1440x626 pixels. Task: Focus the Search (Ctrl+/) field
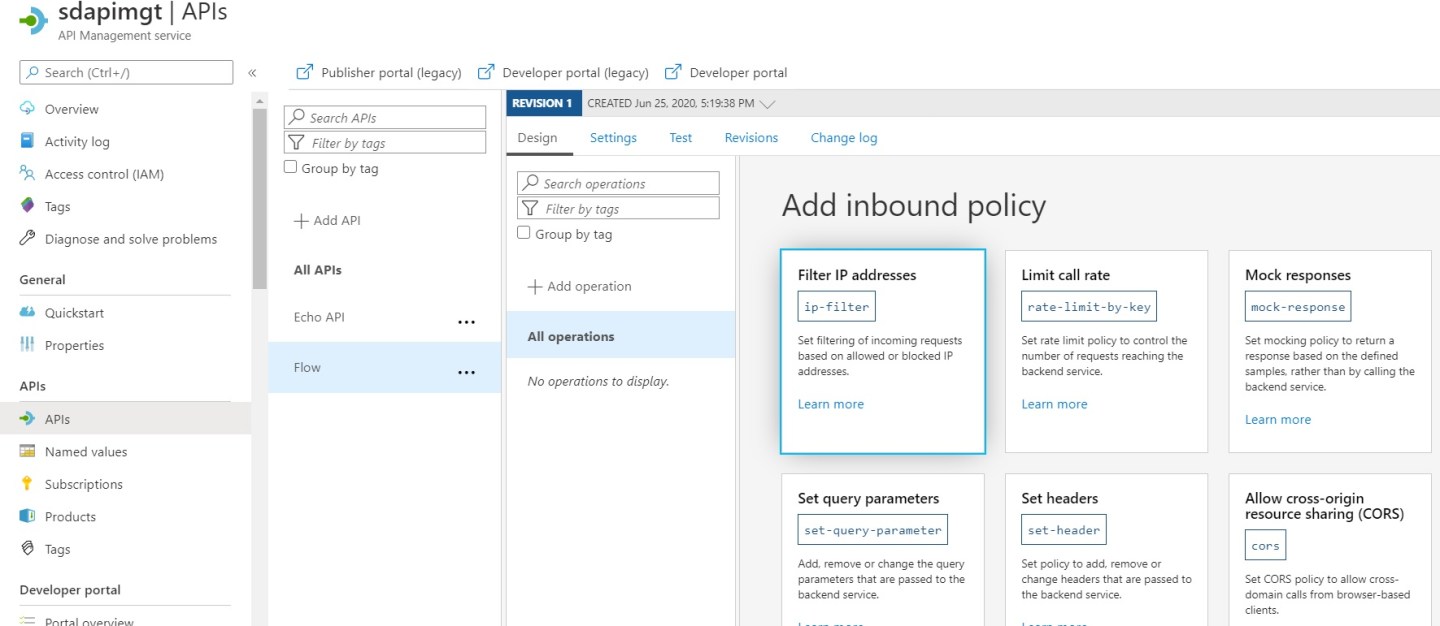[126, 72]
